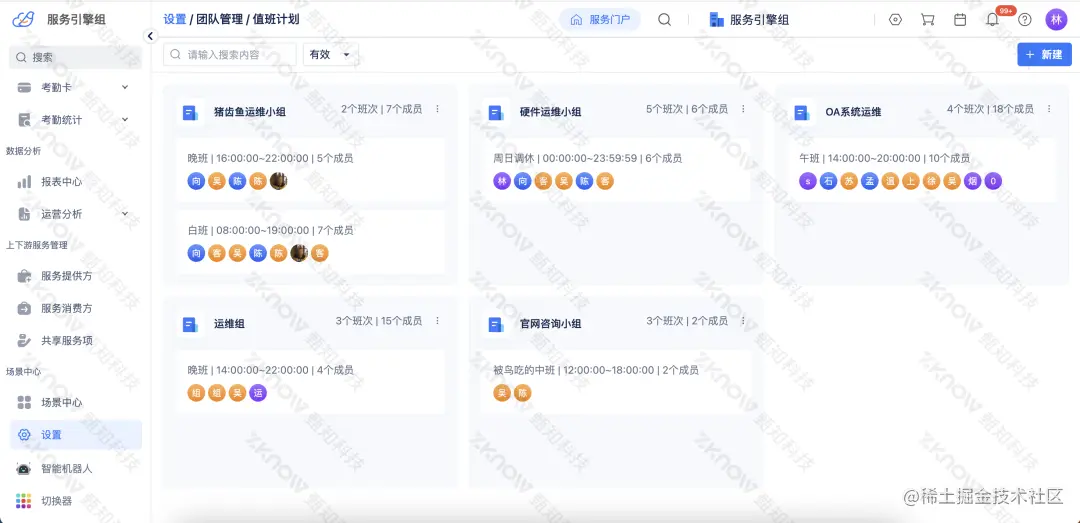Open more options for 运维组 card
Screen dimensions: 1080x523
coord(437,320)
